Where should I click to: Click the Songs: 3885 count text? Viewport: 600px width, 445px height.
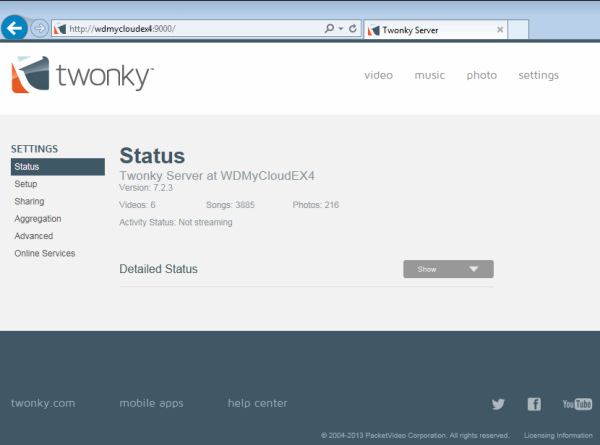tap(230, 205)
